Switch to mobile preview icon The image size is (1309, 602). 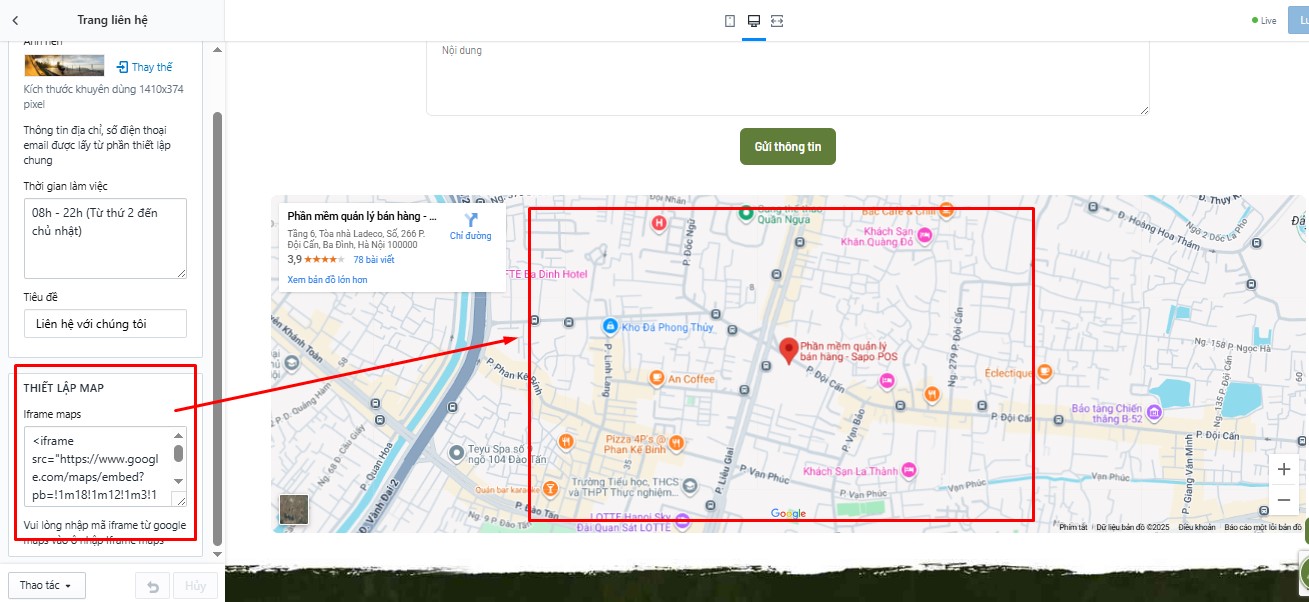click(x=730, y=21)
